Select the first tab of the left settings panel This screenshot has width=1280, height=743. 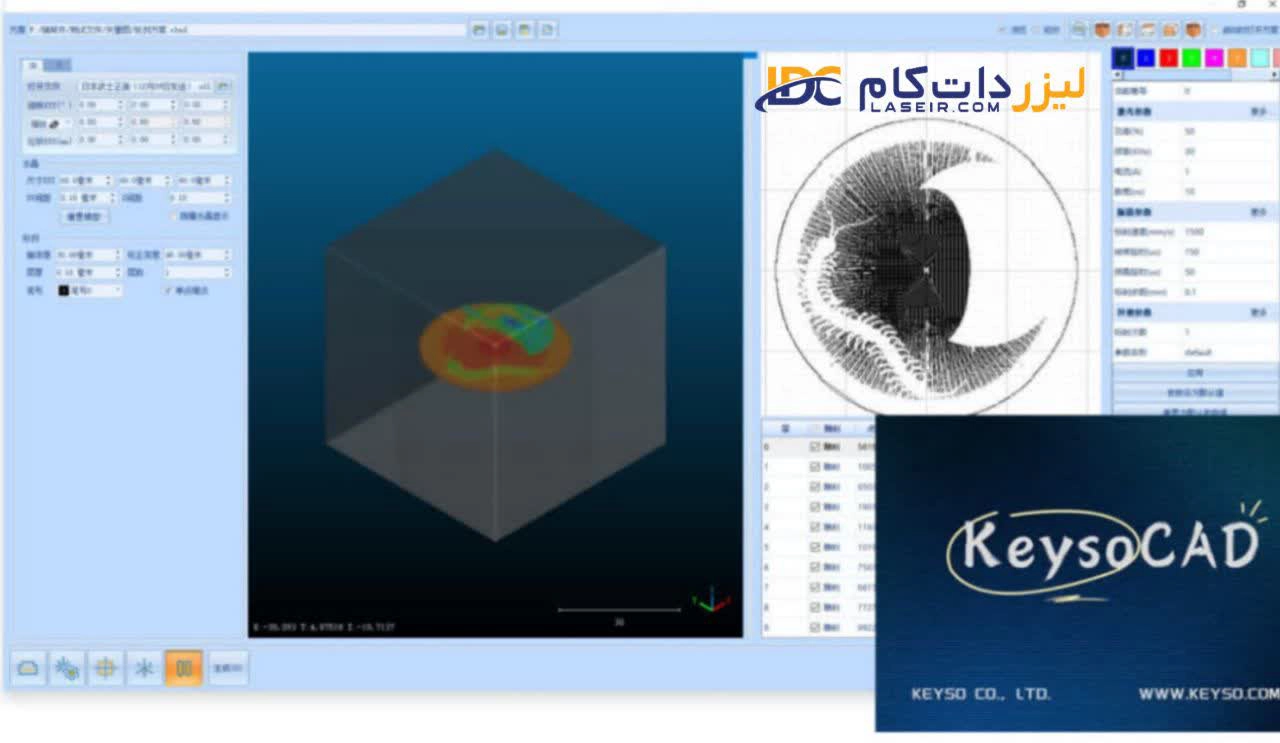point(33,64)
